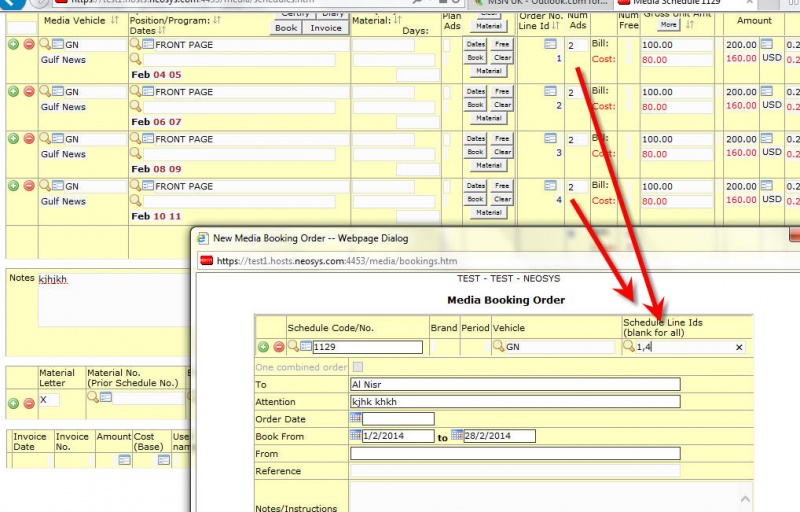Click the dialog address bar URL

pyautogui.click(x=337, y=261)
